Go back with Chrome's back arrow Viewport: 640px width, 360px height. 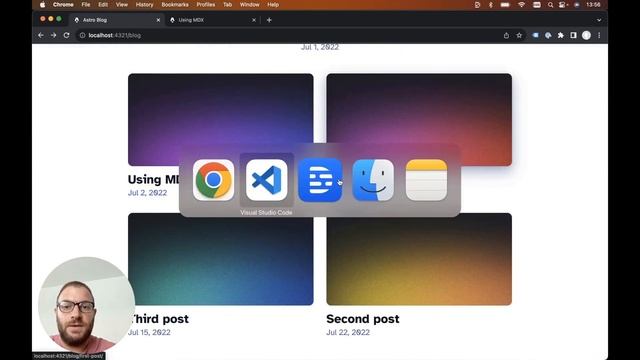coord(41,36)
